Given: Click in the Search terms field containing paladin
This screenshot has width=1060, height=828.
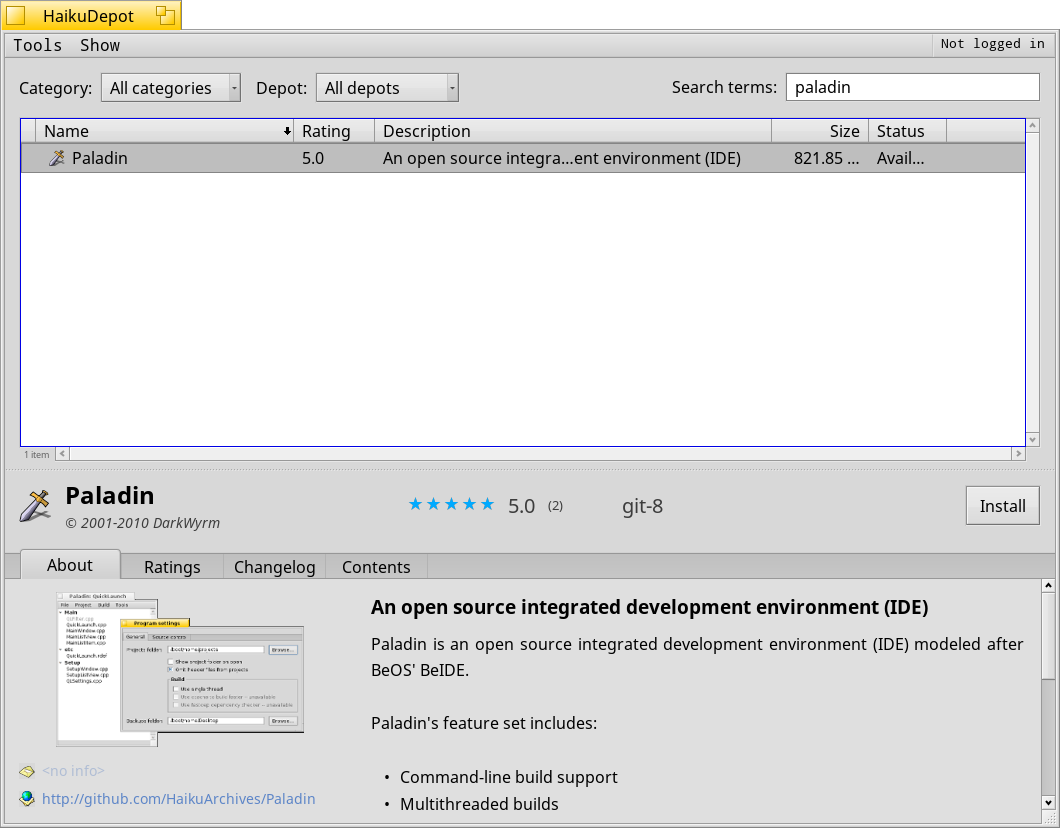Looking at the screenshot, I should point(913,87).
